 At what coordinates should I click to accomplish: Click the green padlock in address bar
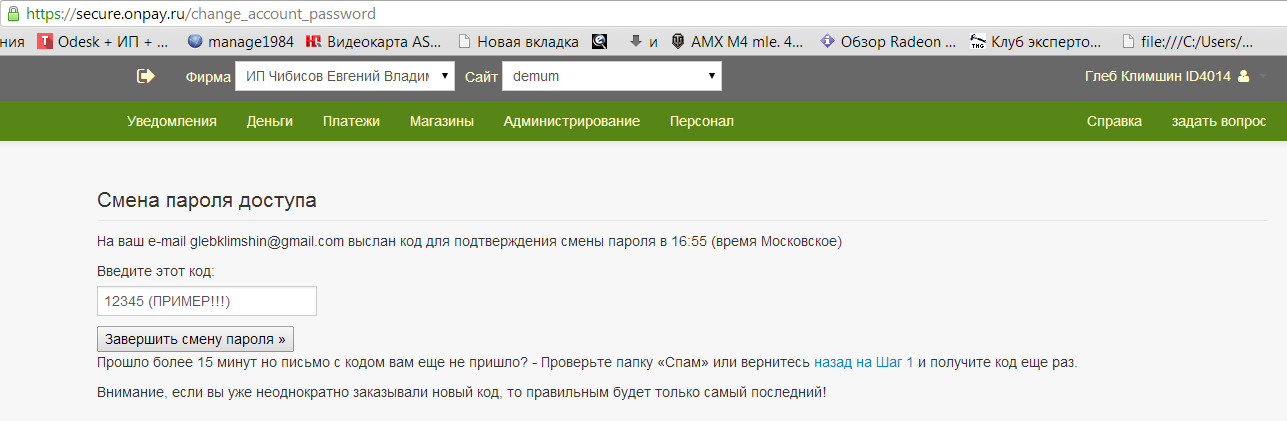(12, 14)
